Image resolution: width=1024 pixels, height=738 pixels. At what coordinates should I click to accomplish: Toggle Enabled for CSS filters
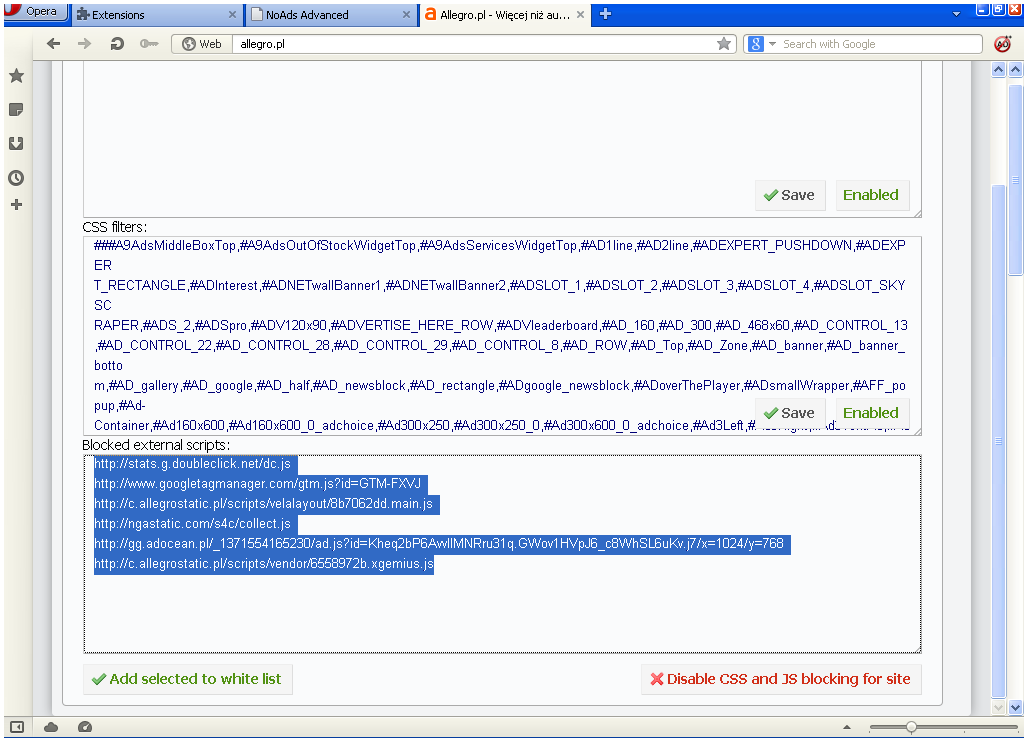[872, 413]
